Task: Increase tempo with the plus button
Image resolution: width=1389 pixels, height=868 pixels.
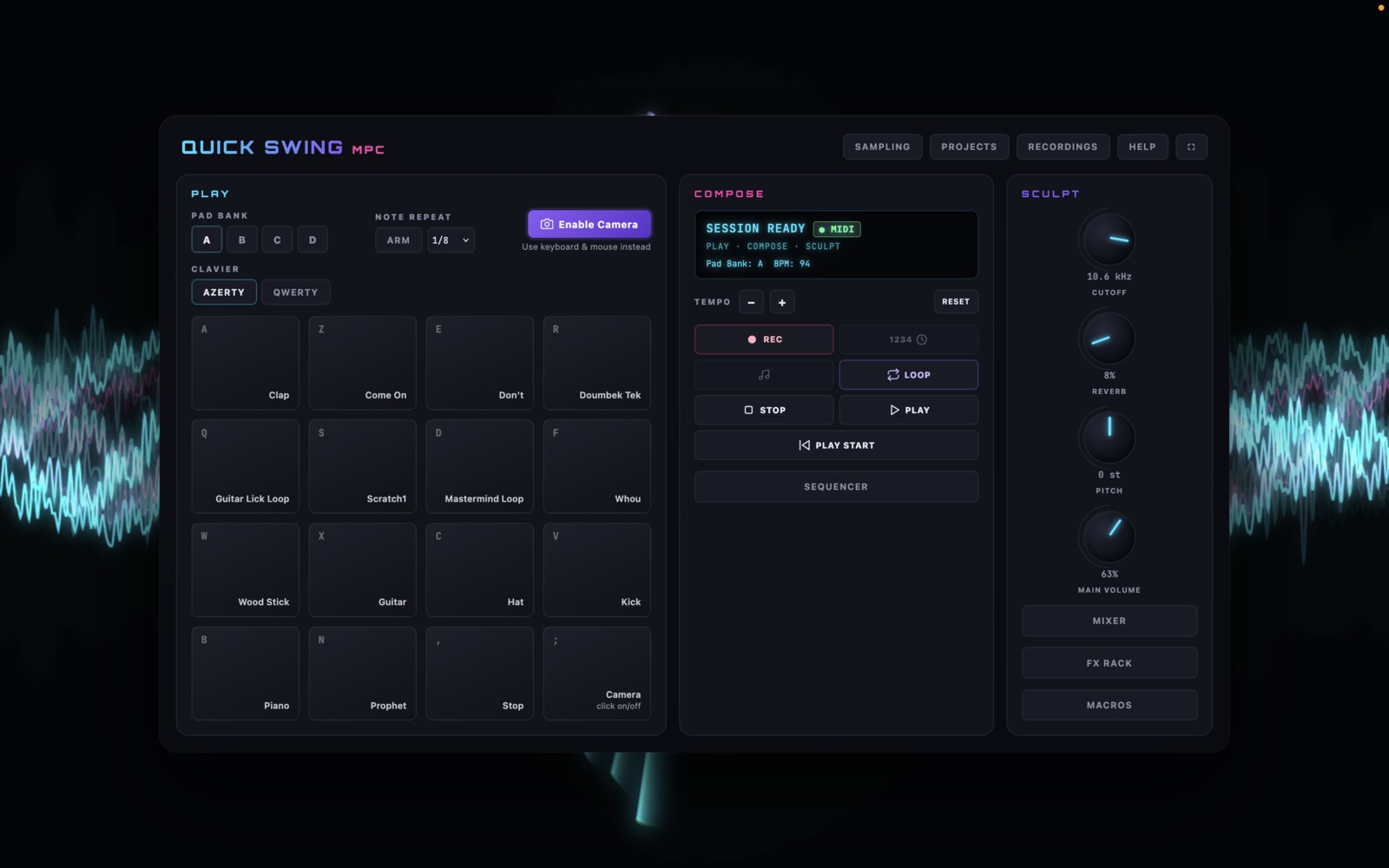Action: point(782,302)
